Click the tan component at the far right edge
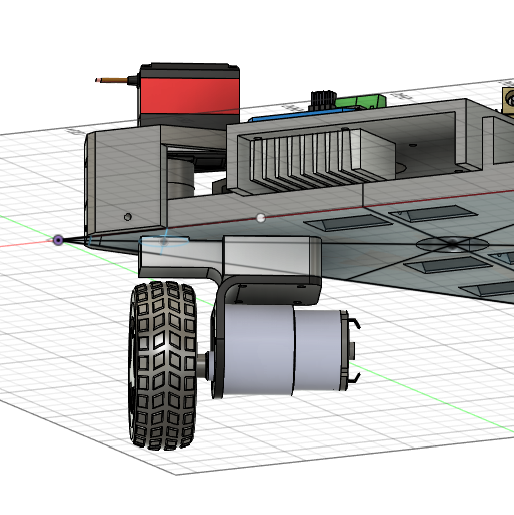514x515 pixels. tap(509, 100)
